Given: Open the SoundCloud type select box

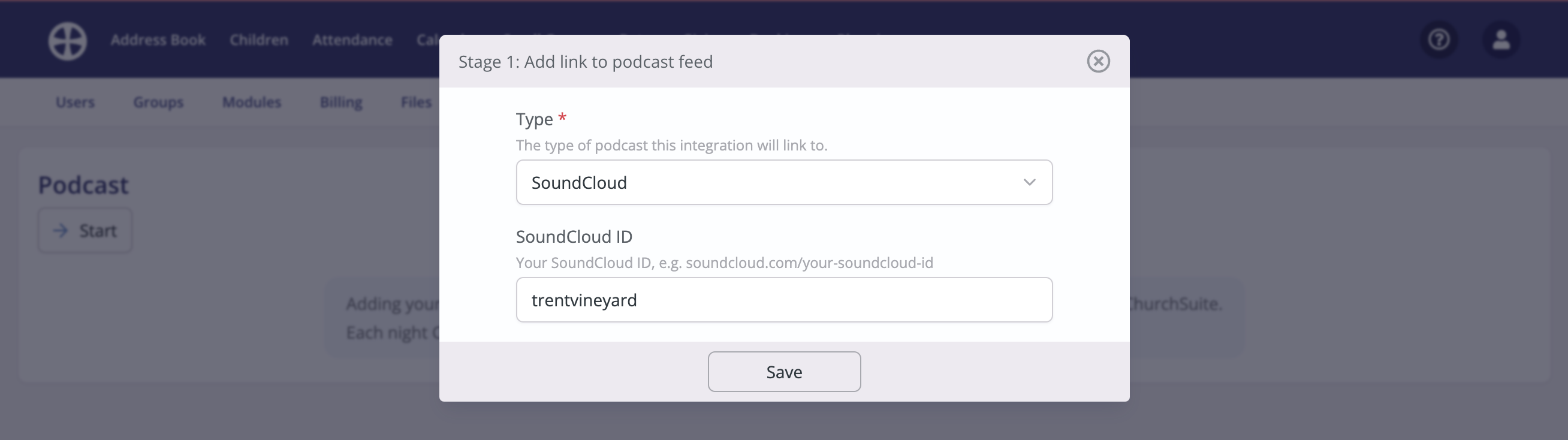Looking at the screenshot, I should [784, 183].
